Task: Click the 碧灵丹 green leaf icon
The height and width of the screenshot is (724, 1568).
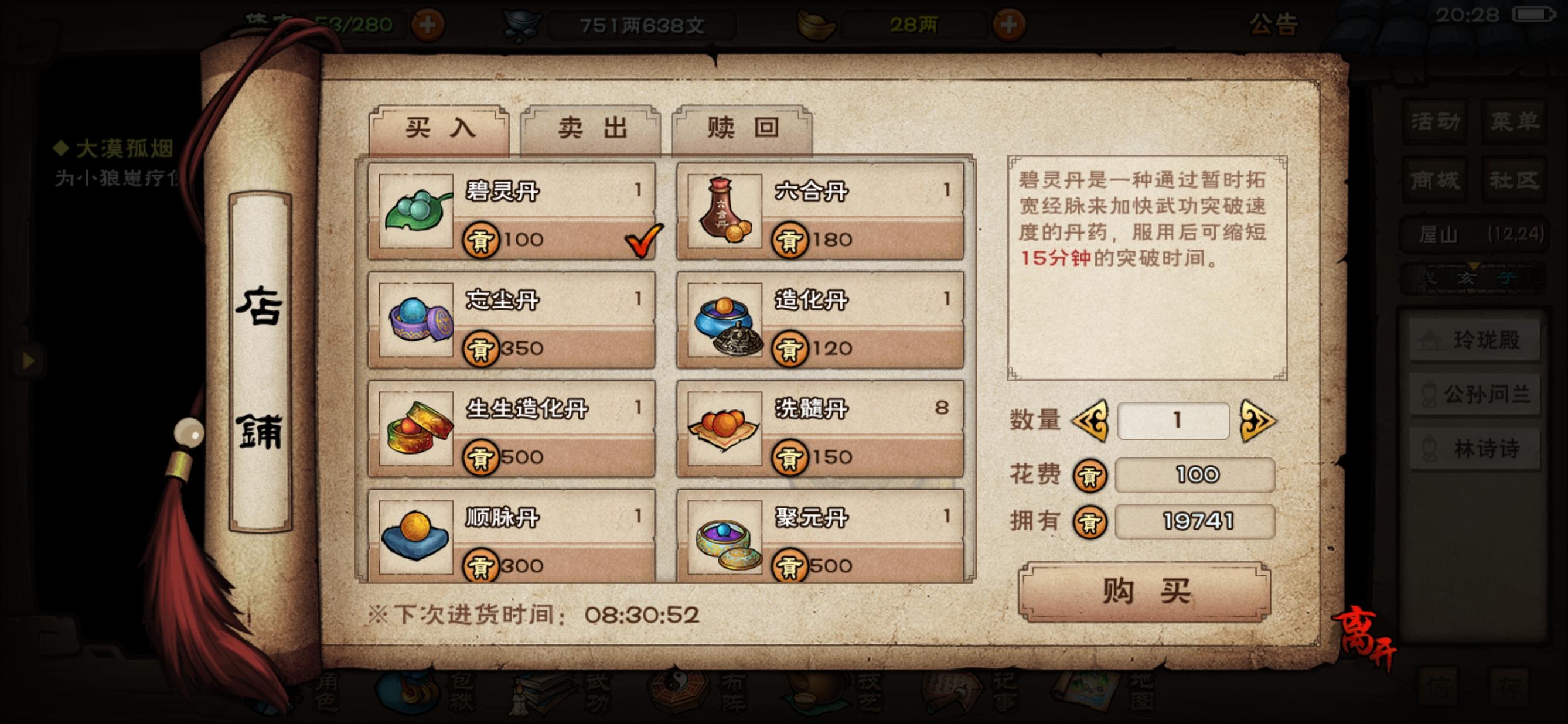Action: 417,210
